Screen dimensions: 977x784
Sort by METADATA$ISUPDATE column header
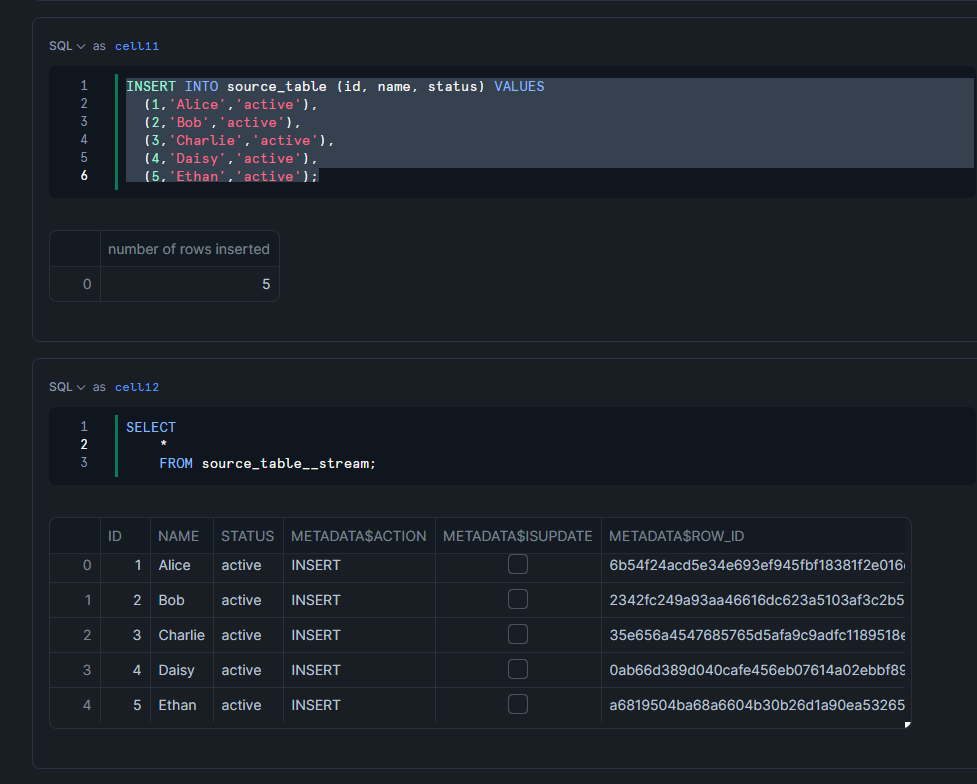tap(518, 536)
